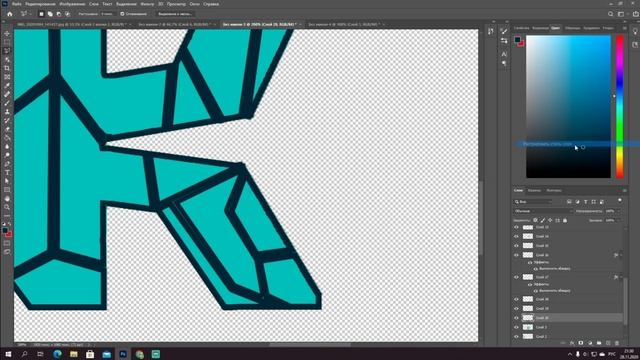Select the Lasso tool in the toolbar
Image resolution: width=640 pixels, height=360 pixels.
(x=7, y=51)
